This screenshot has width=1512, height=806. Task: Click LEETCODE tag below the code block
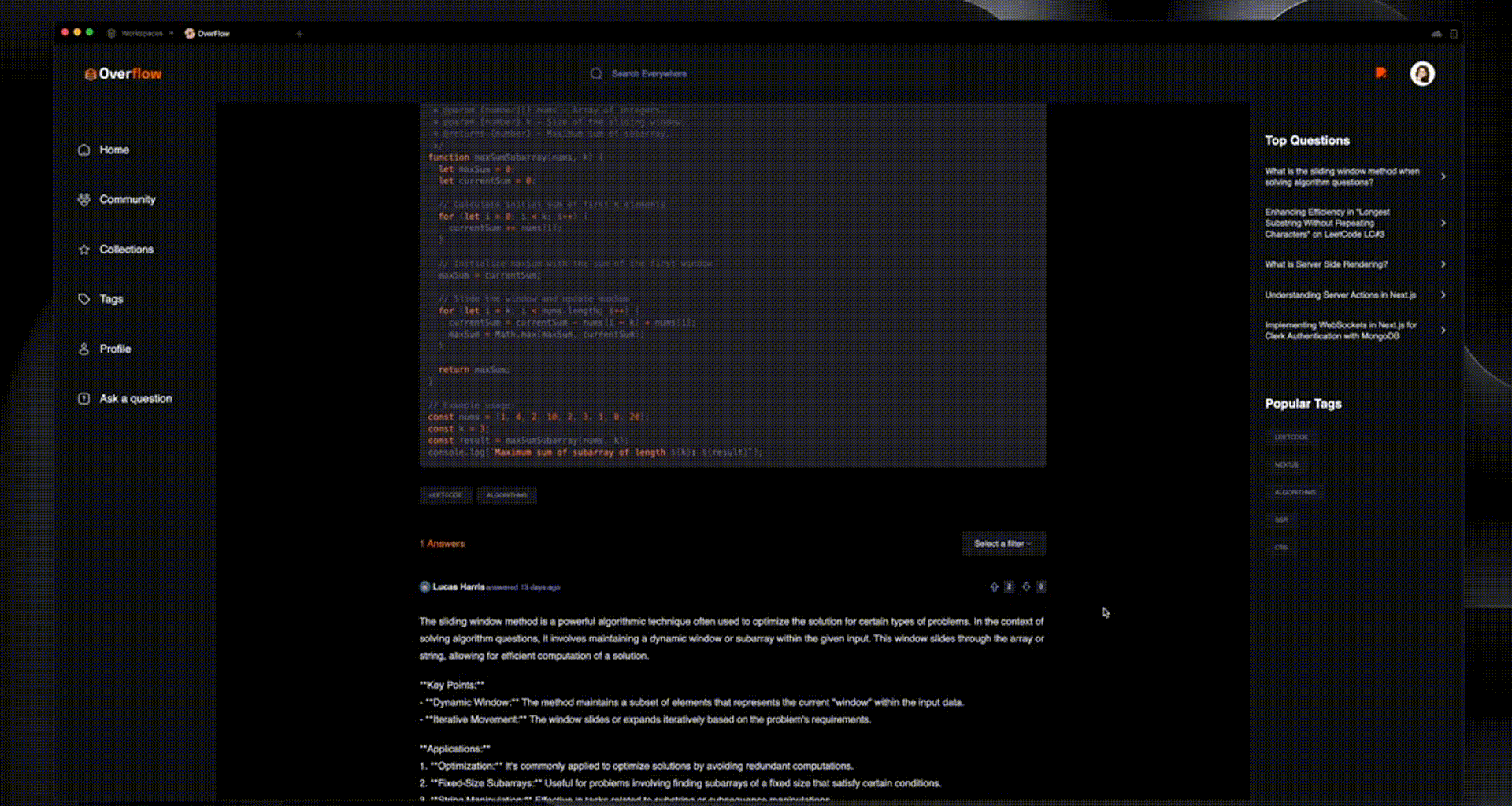click(446, 495)
